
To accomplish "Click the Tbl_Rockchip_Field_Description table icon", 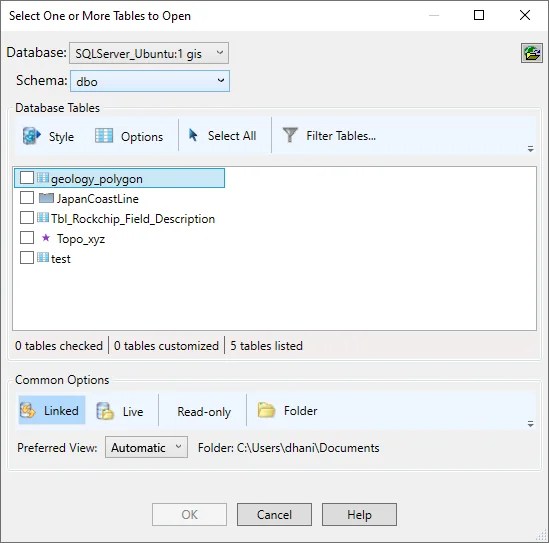I will click(43, 218).
